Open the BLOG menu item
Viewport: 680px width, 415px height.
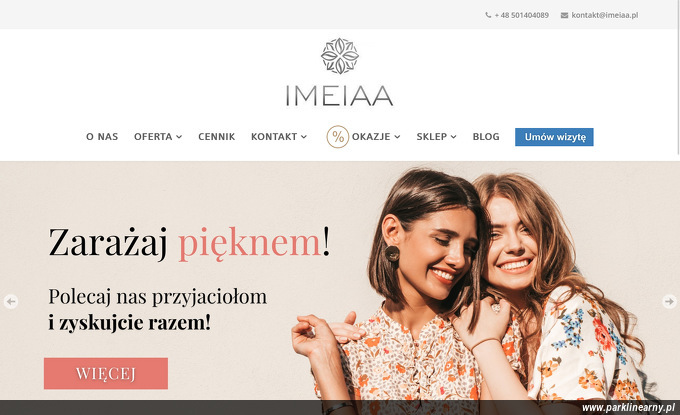(486, 137)
